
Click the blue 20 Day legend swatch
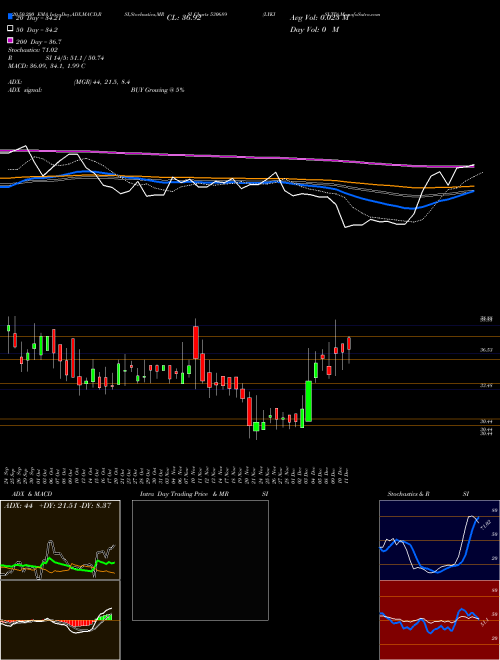point(11,18)
